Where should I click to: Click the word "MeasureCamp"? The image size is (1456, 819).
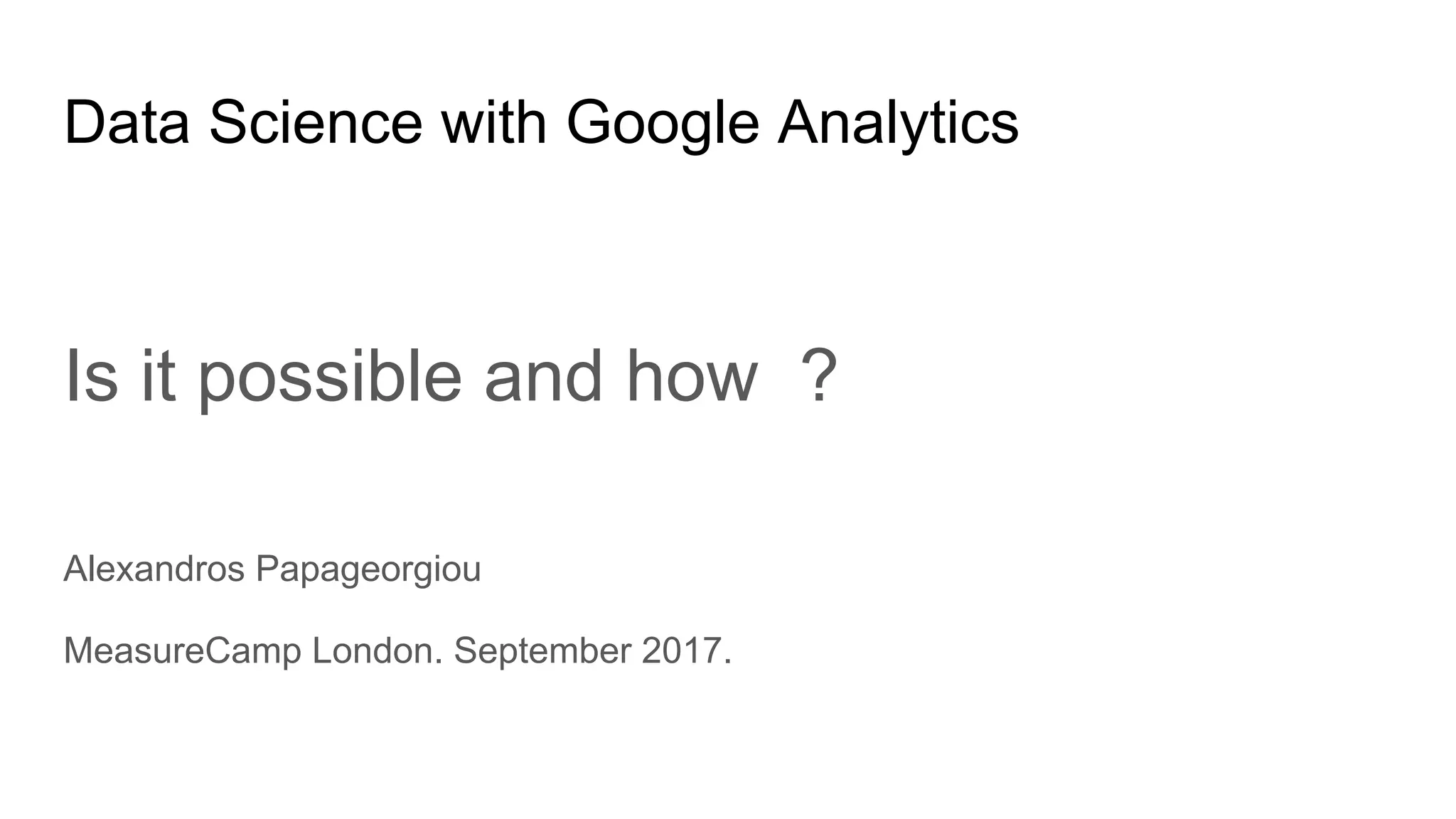click(x=183, y=652)
